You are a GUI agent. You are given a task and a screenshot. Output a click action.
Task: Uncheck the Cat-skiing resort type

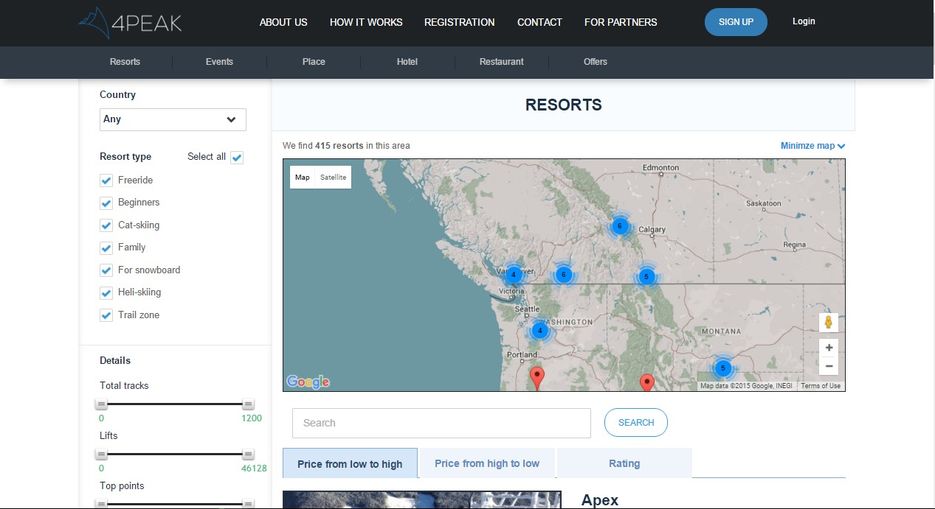(106, 225)
